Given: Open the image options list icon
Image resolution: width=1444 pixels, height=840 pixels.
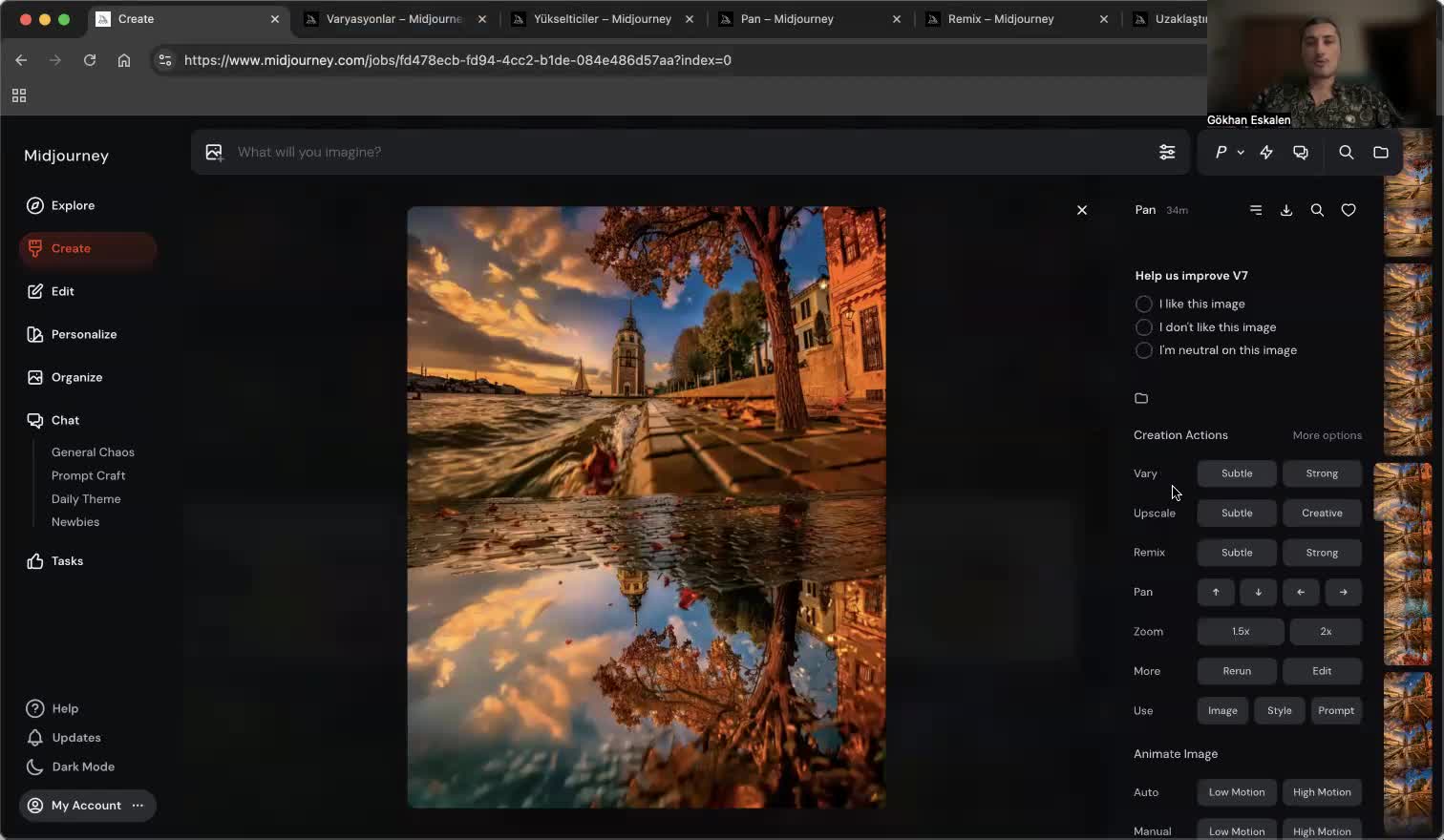Looking at the screenshot, I should (1256, 210).
